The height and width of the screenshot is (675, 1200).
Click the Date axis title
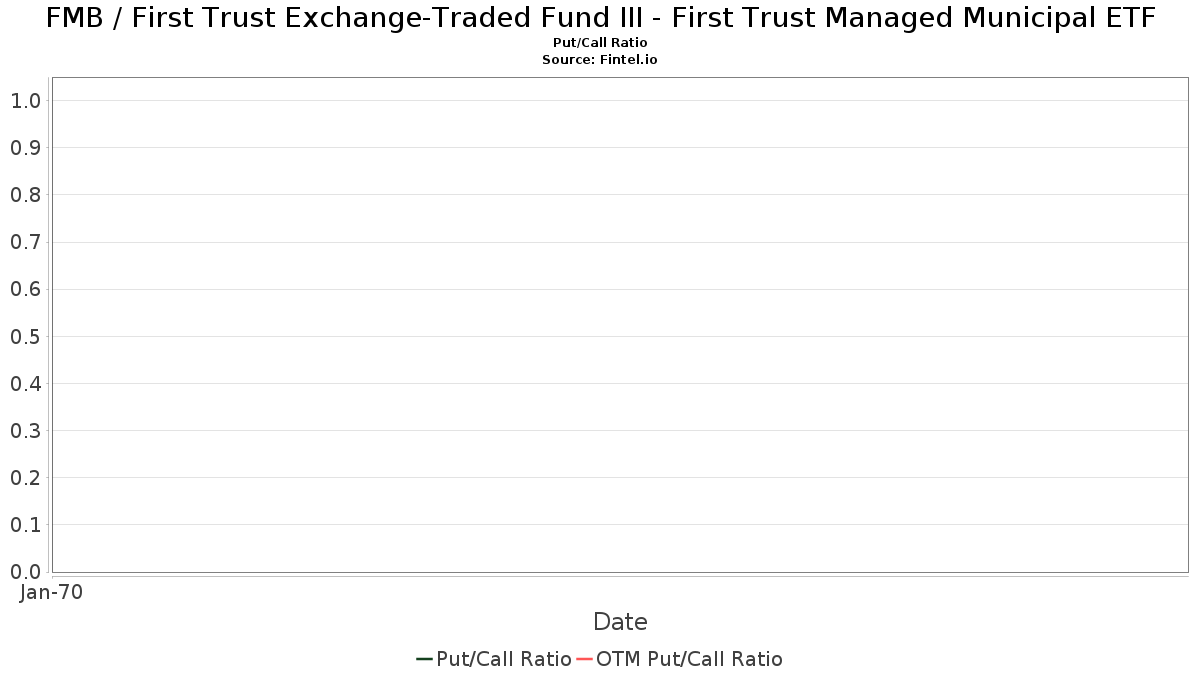point(620,622)
